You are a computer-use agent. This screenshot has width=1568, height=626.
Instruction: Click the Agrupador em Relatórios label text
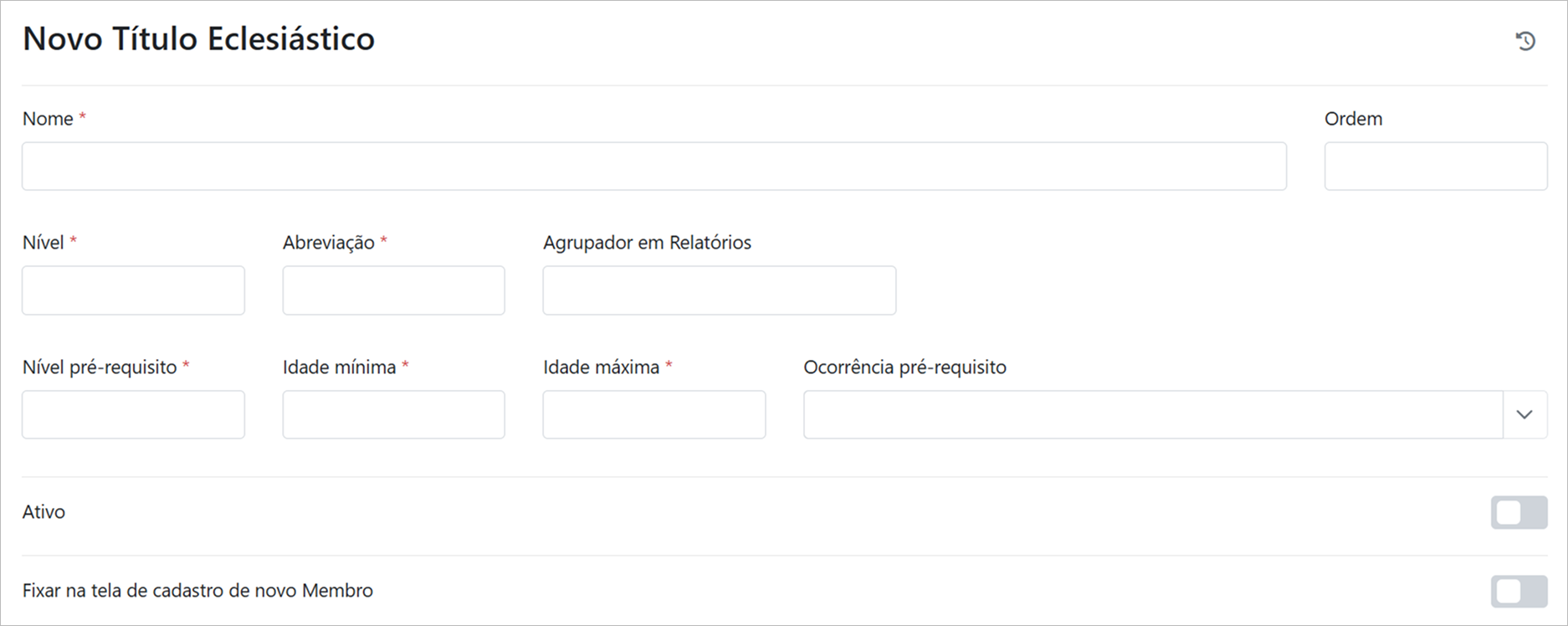point(647,243)
